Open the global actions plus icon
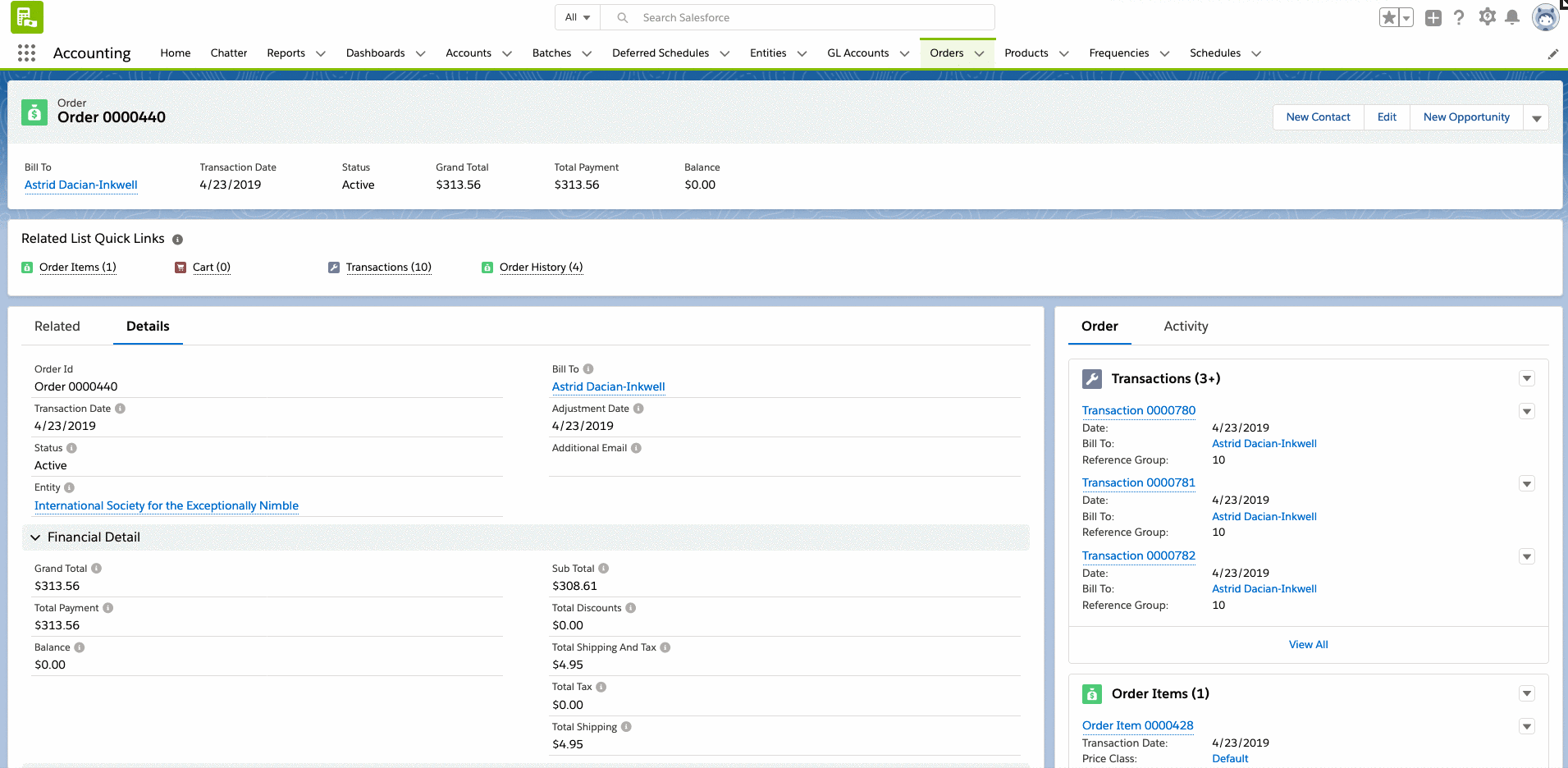1568x768 pixels. tap(1433, 17)
